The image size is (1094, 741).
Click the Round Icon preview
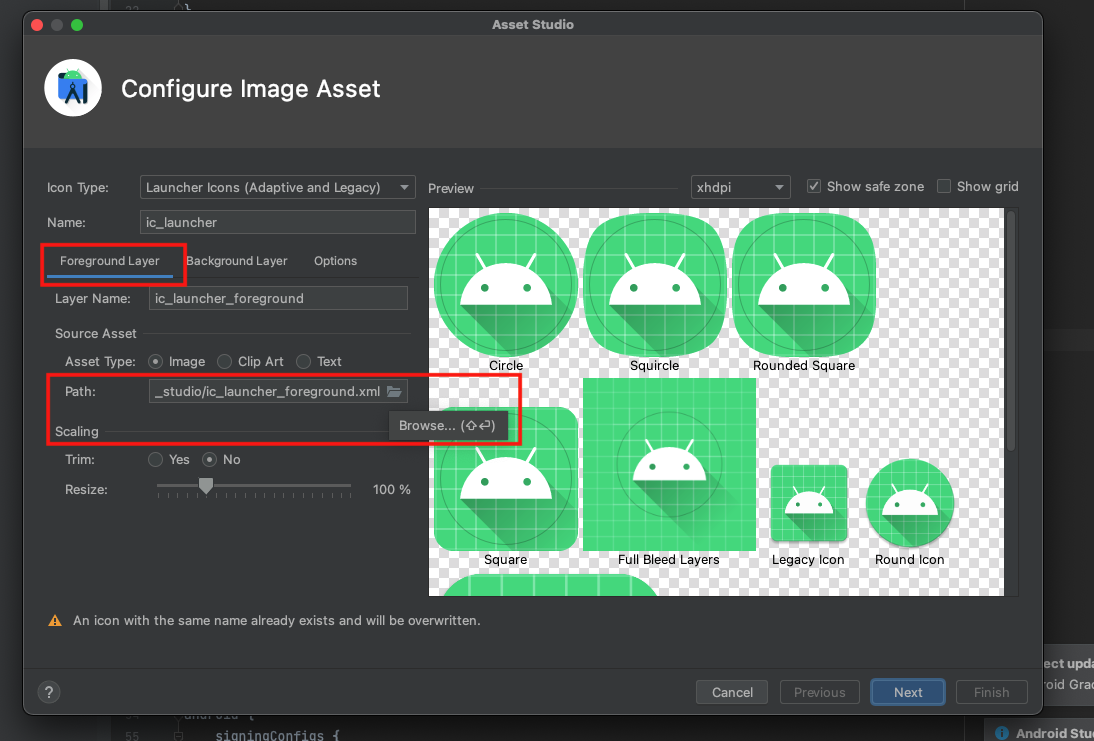pos(909,503)
